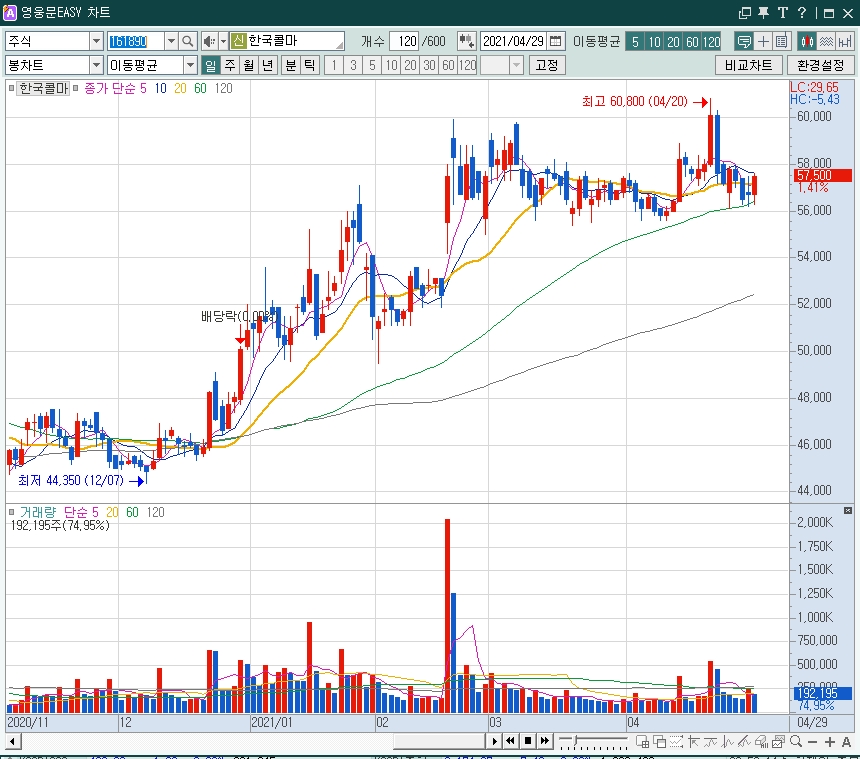
Task: Select the 10 interval button in second row
Action: (391, 65)
